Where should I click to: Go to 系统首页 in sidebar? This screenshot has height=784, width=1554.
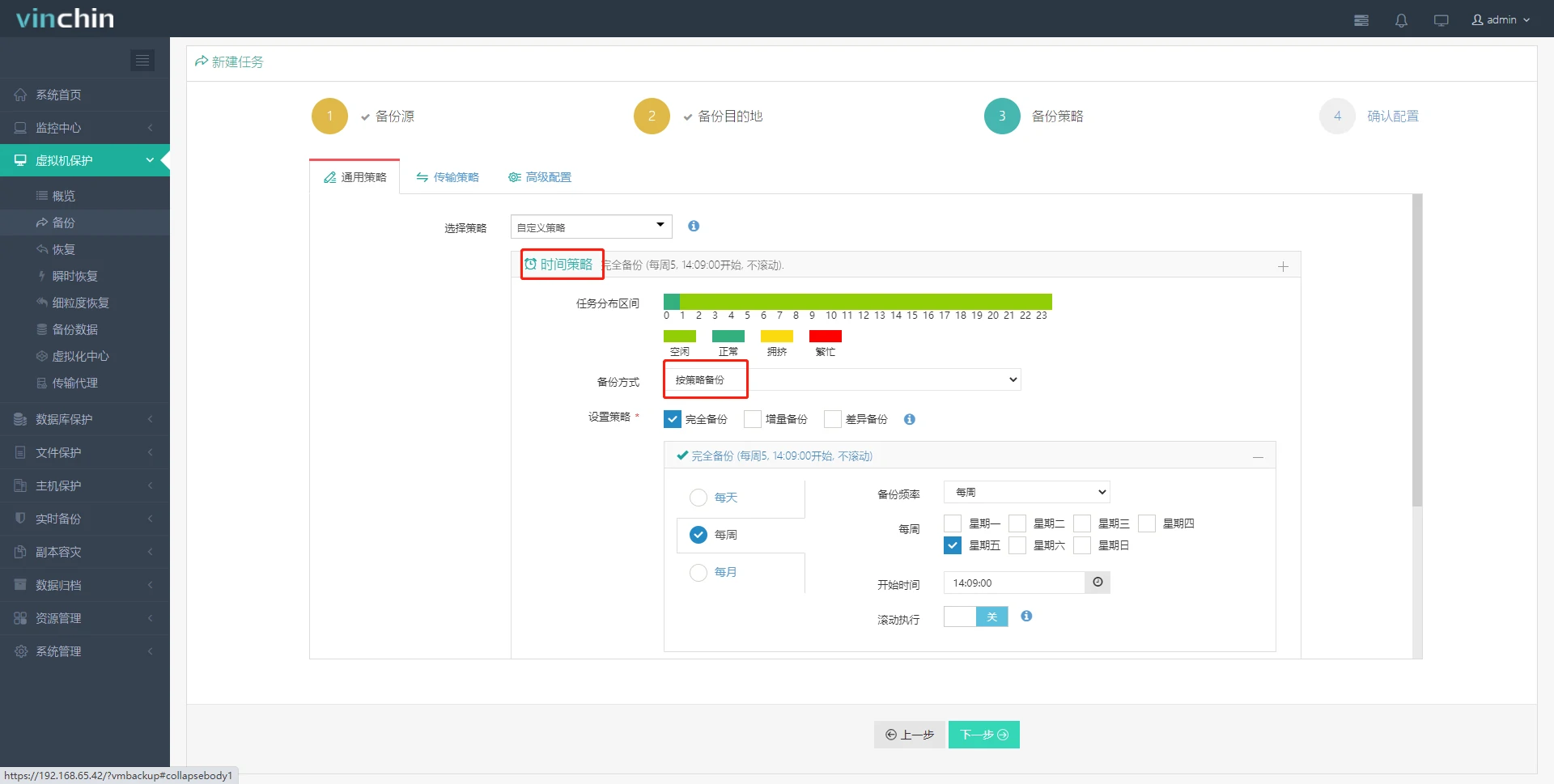point(85,95)
